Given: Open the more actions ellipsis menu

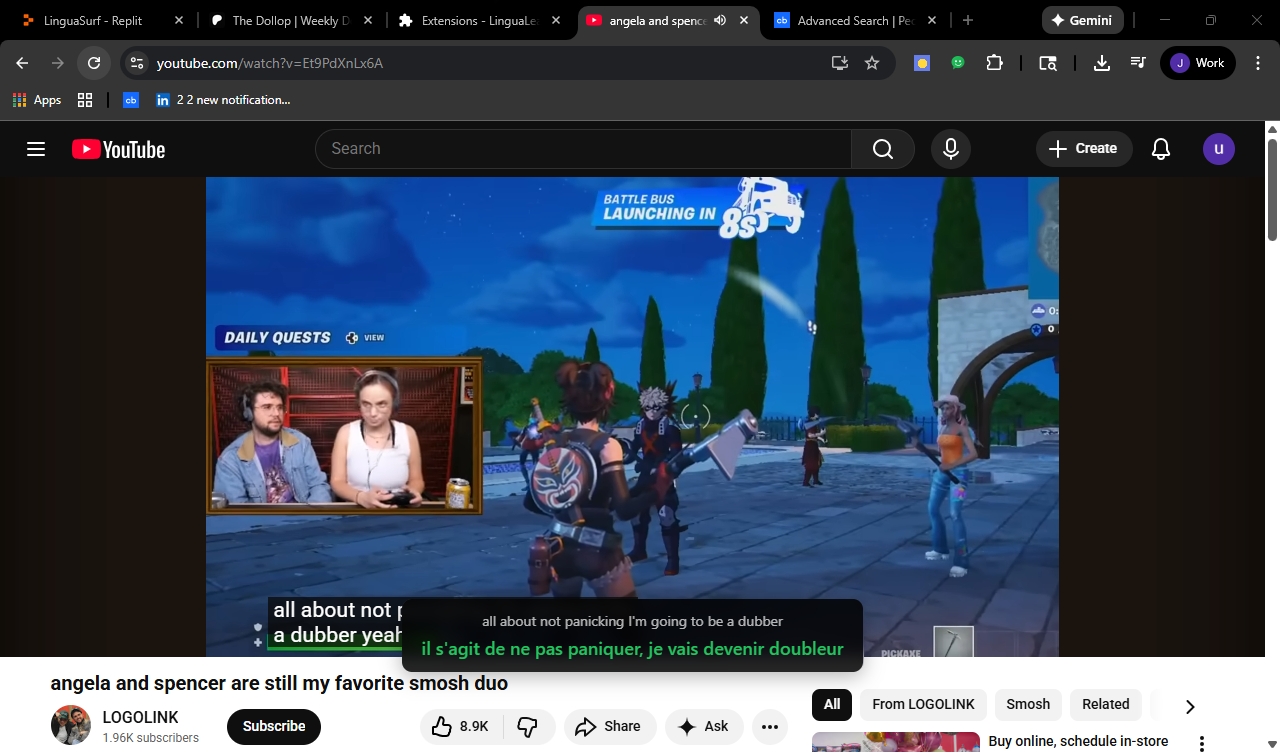Looking at the screenshot, I should tap(769, 727).
